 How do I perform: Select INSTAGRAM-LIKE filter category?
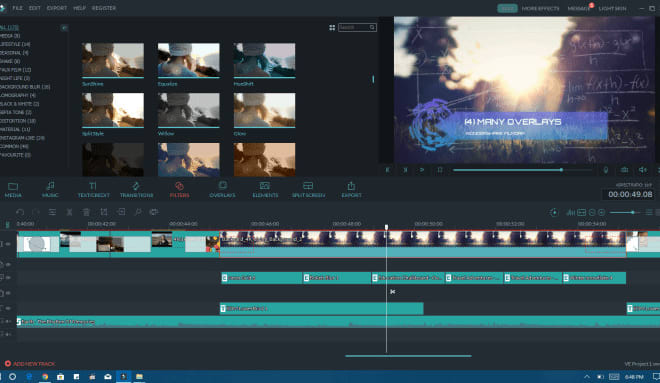coord(23,138)
